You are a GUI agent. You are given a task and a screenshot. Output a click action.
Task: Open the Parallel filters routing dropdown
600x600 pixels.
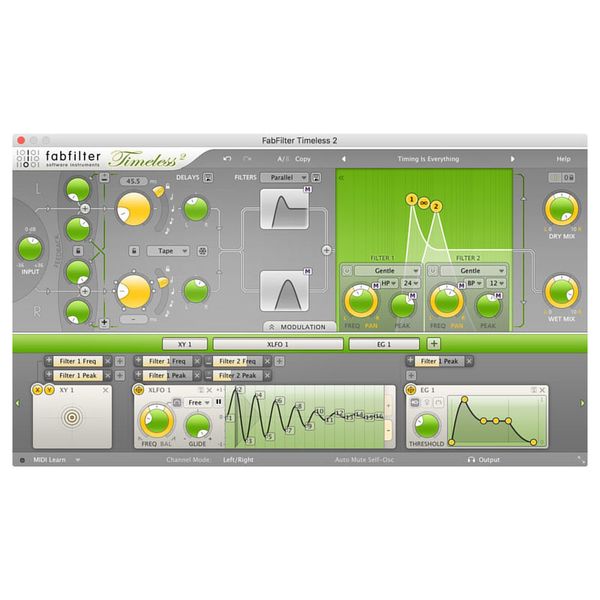[x=283, y=178]
